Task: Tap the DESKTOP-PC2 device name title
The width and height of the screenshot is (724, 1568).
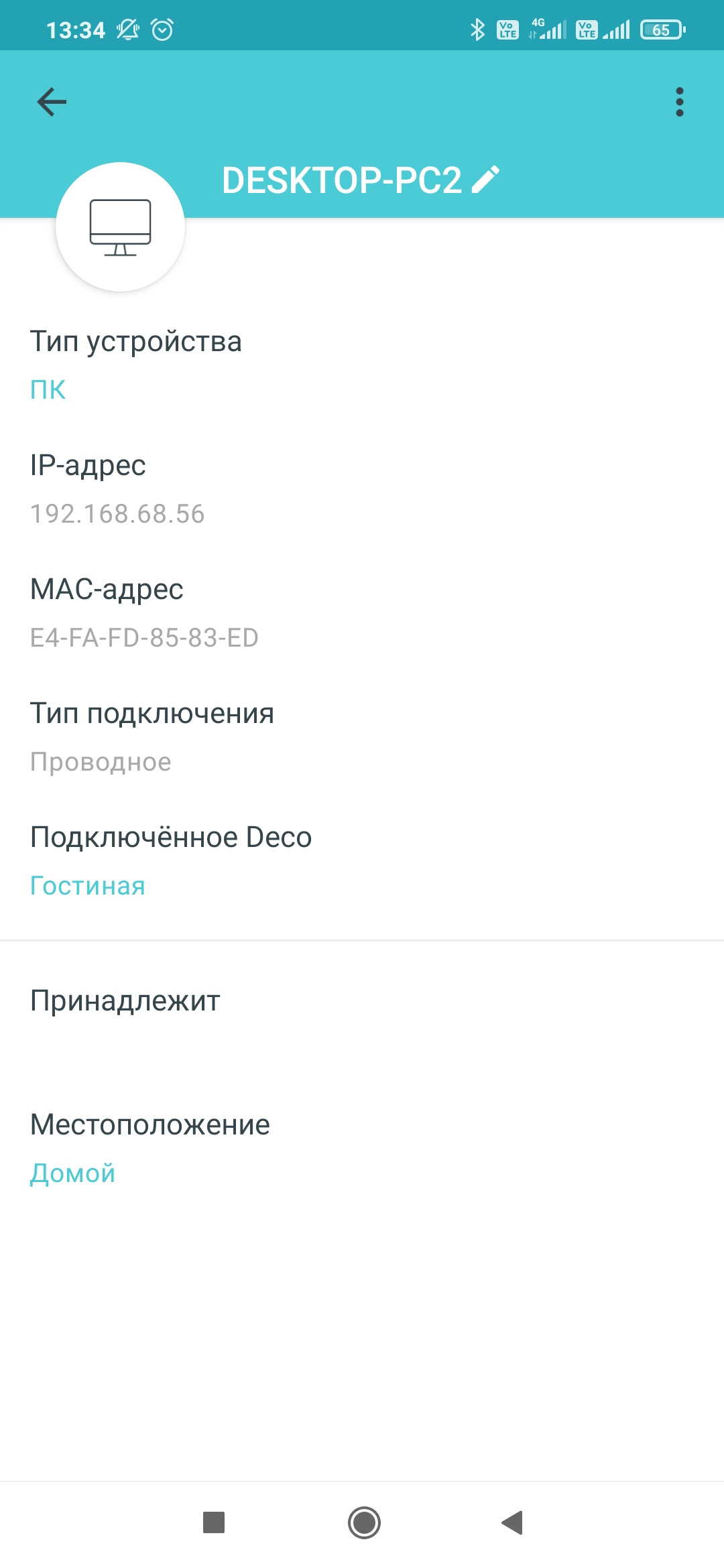Action: pyautogui.click(x=342, y=180)
